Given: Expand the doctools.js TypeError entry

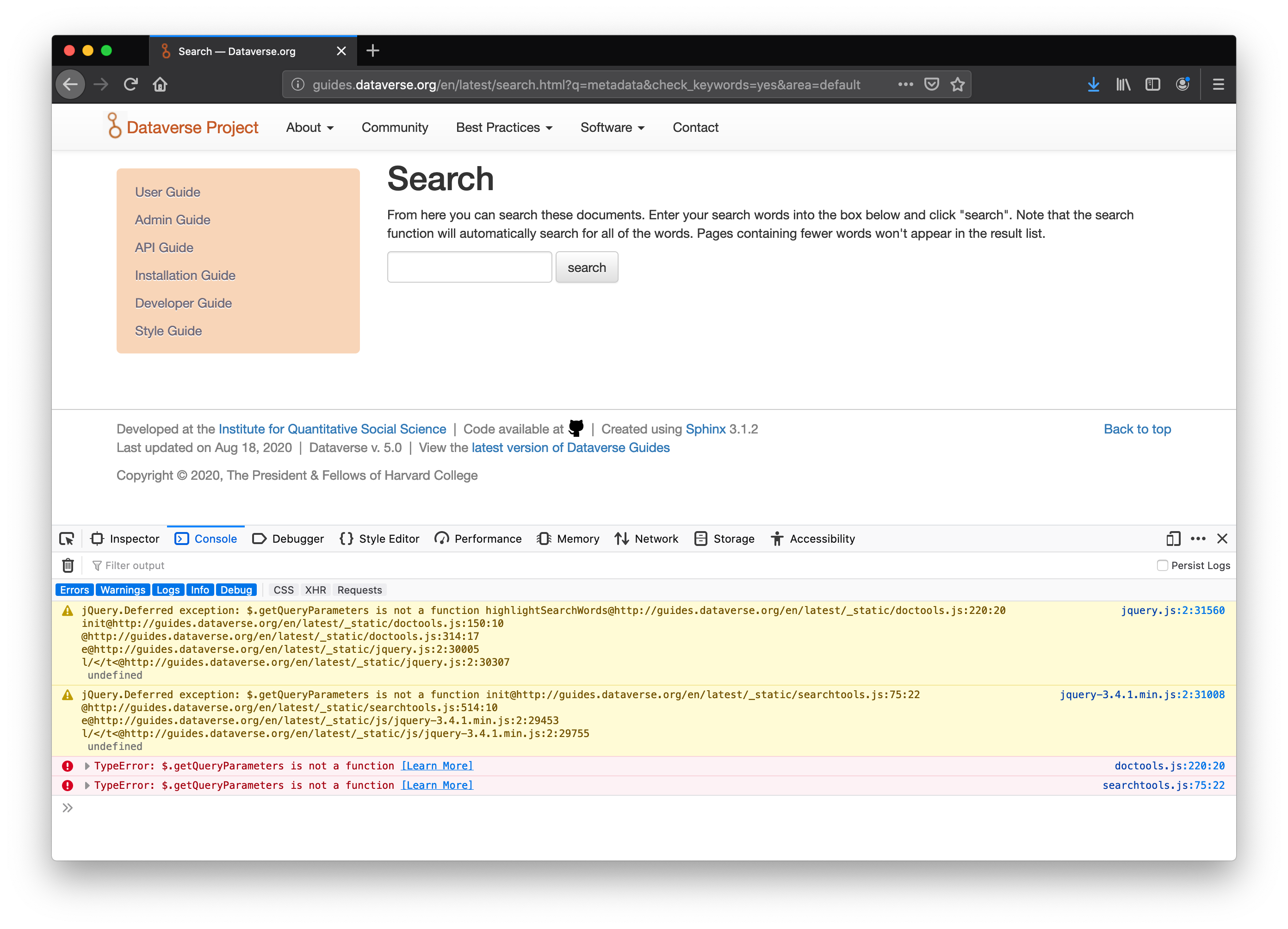Looking at the screenshot, I should 87,766.
